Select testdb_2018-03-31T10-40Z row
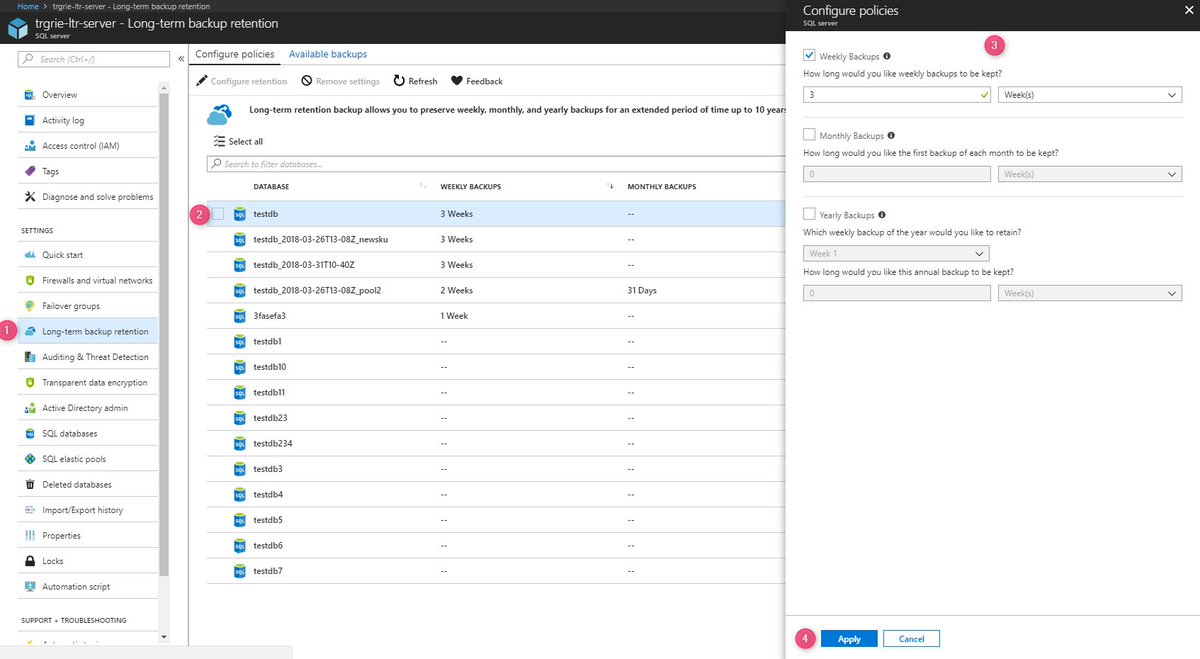 tap(497, 265)
